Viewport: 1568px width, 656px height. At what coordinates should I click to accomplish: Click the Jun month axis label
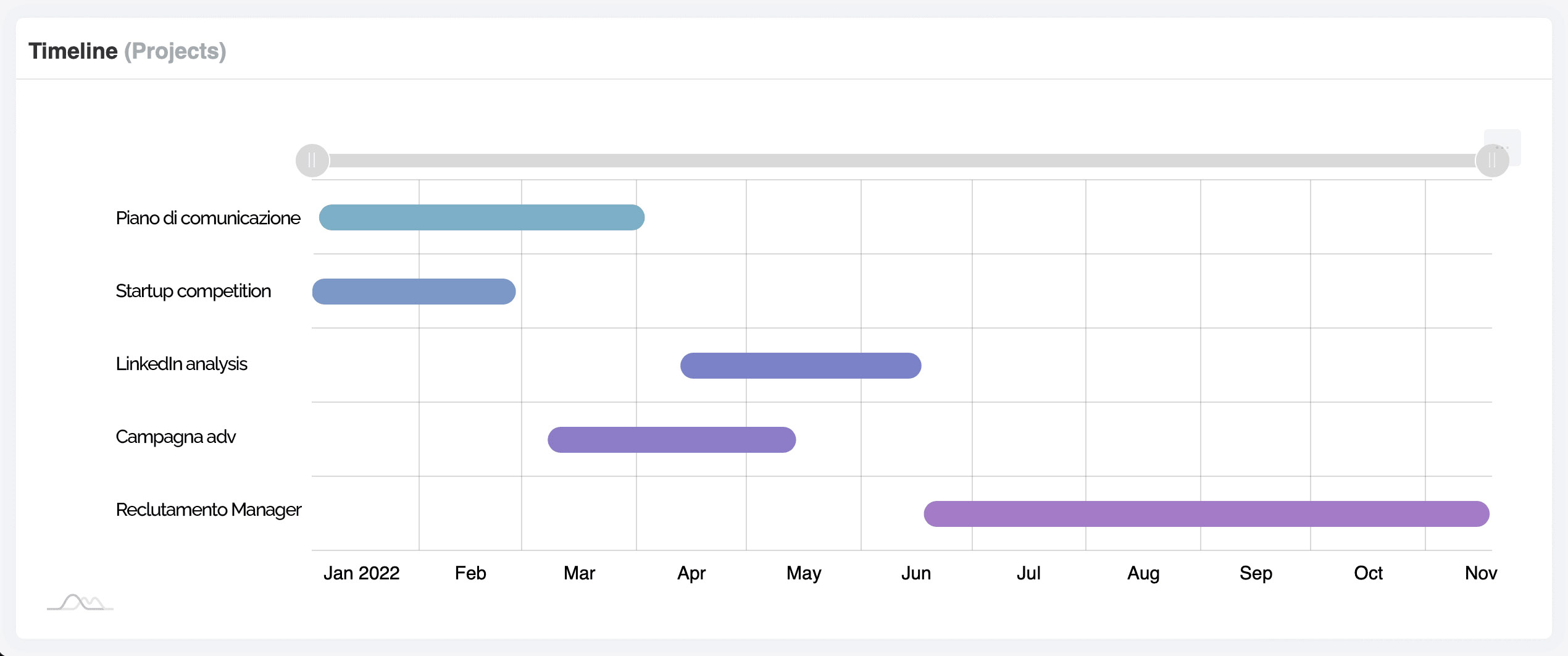tap(915, 573)
